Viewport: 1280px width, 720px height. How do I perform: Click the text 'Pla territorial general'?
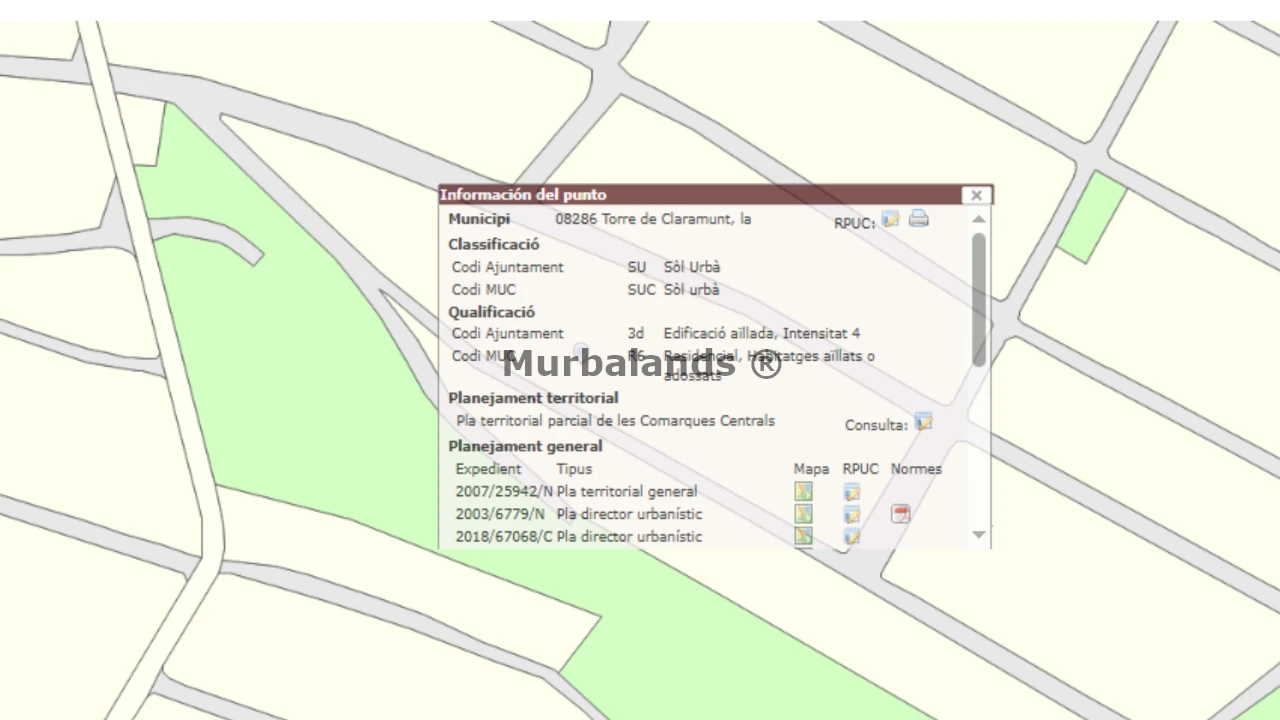(627, 491)
